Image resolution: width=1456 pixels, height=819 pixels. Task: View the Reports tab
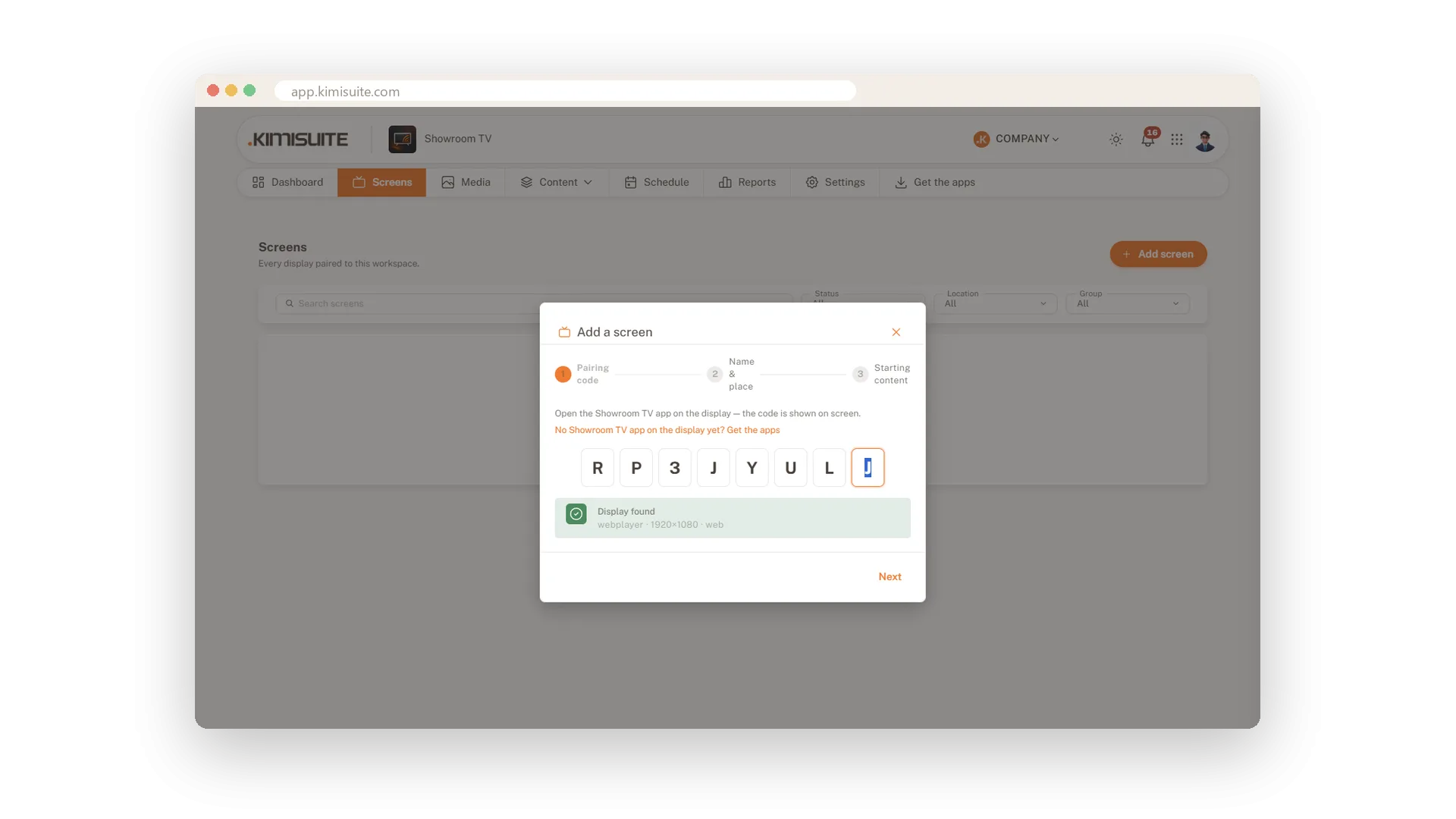[x=747, y=183]
